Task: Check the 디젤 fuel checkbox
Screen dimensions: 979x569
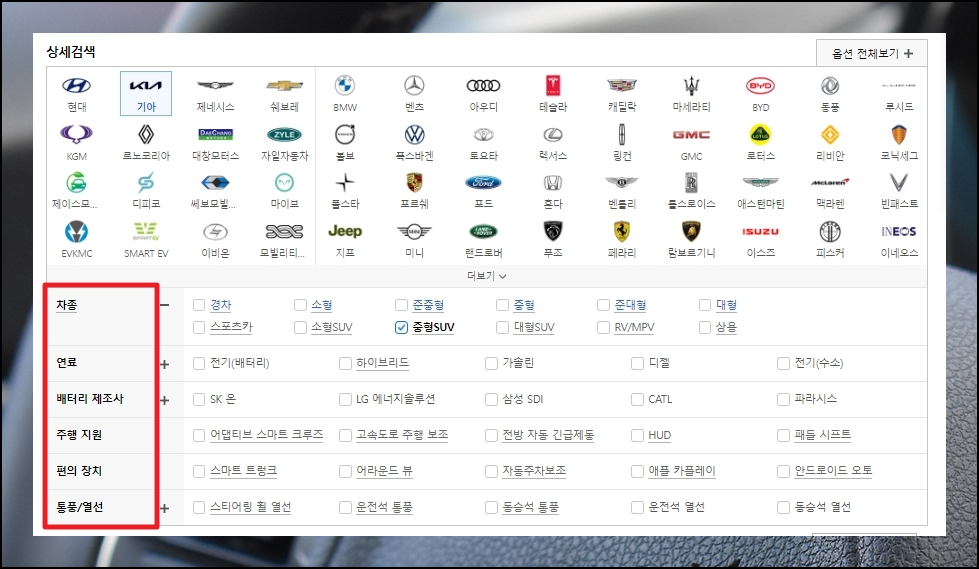Action: click(637, 364)
